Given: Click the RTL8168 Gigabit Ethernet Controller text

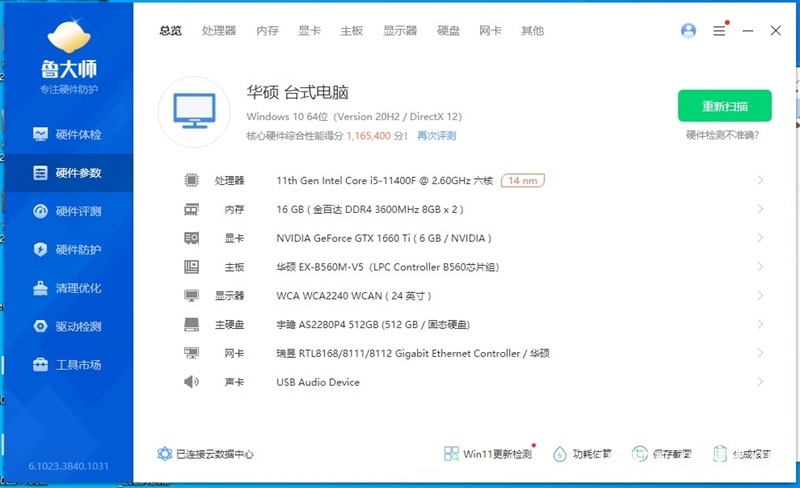Looking at the screenshot, I should (x=413, y=353).
